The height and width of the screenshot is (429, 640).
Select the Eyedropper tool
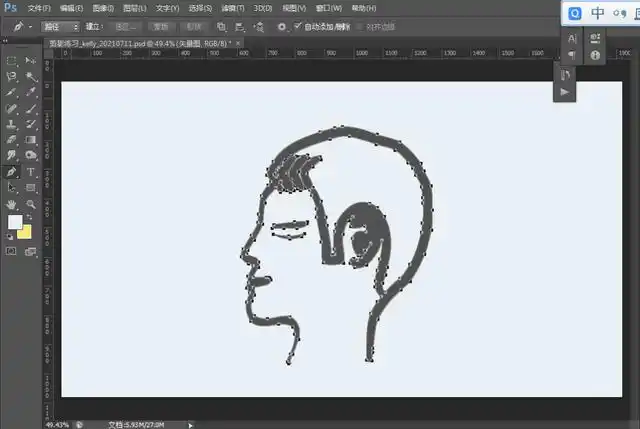31,92
